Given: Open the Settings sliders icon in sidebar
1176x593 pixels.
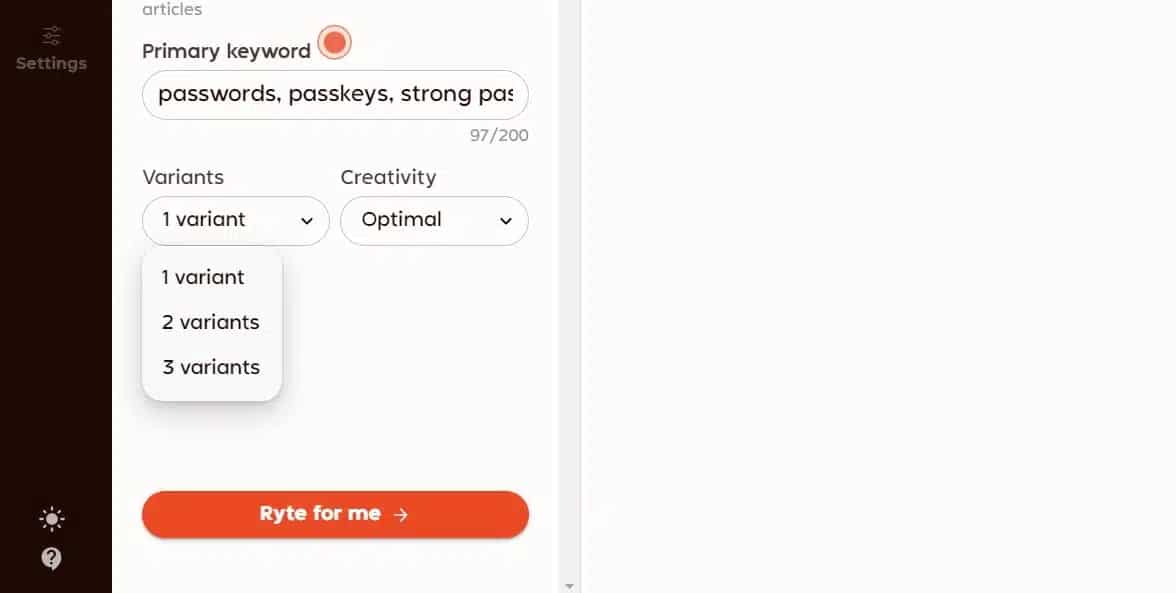Looking at the screenshot, I should (x=51, y=35).
